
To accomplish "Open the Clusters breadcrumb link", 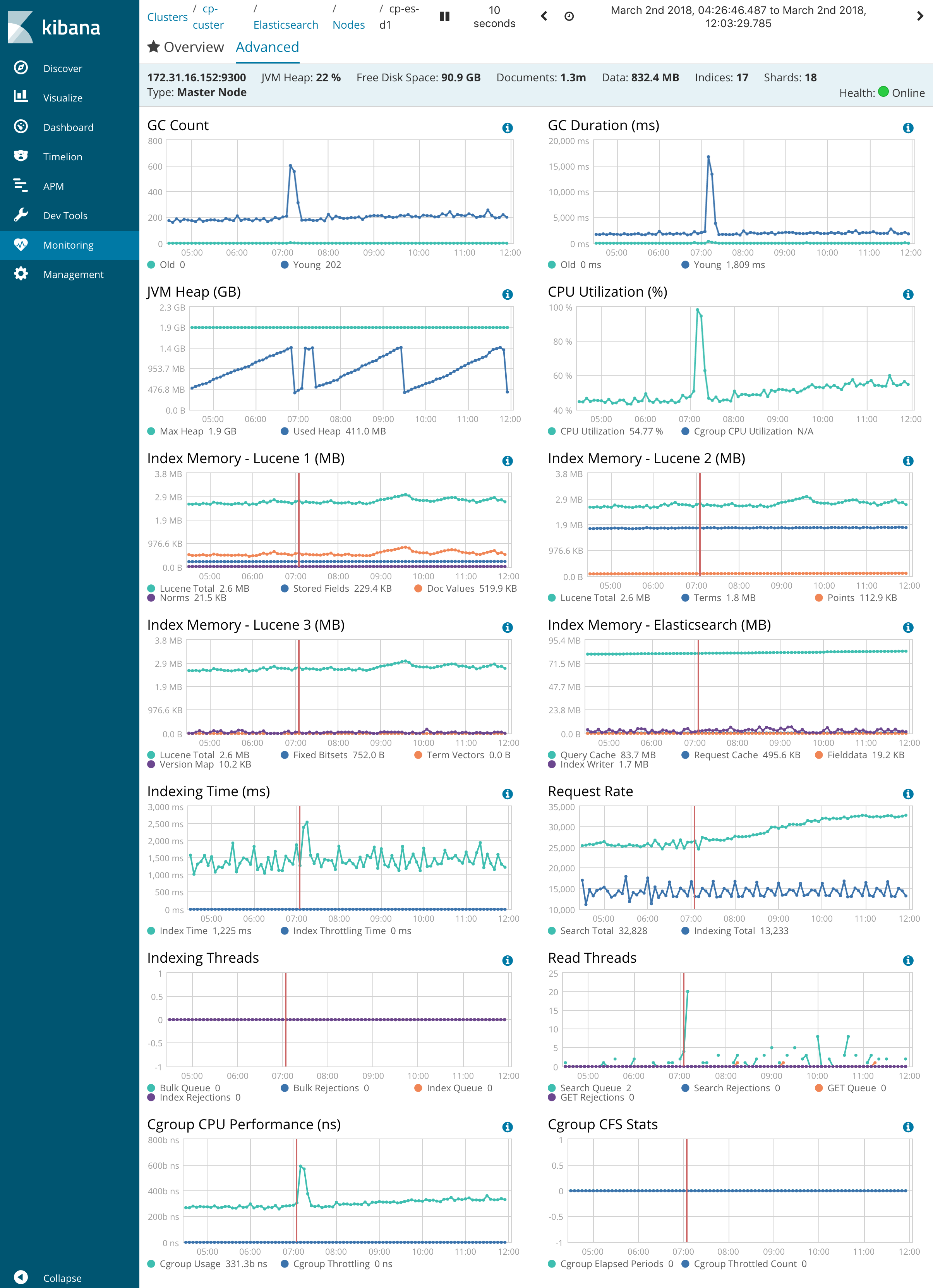I will tap(167, 17).
